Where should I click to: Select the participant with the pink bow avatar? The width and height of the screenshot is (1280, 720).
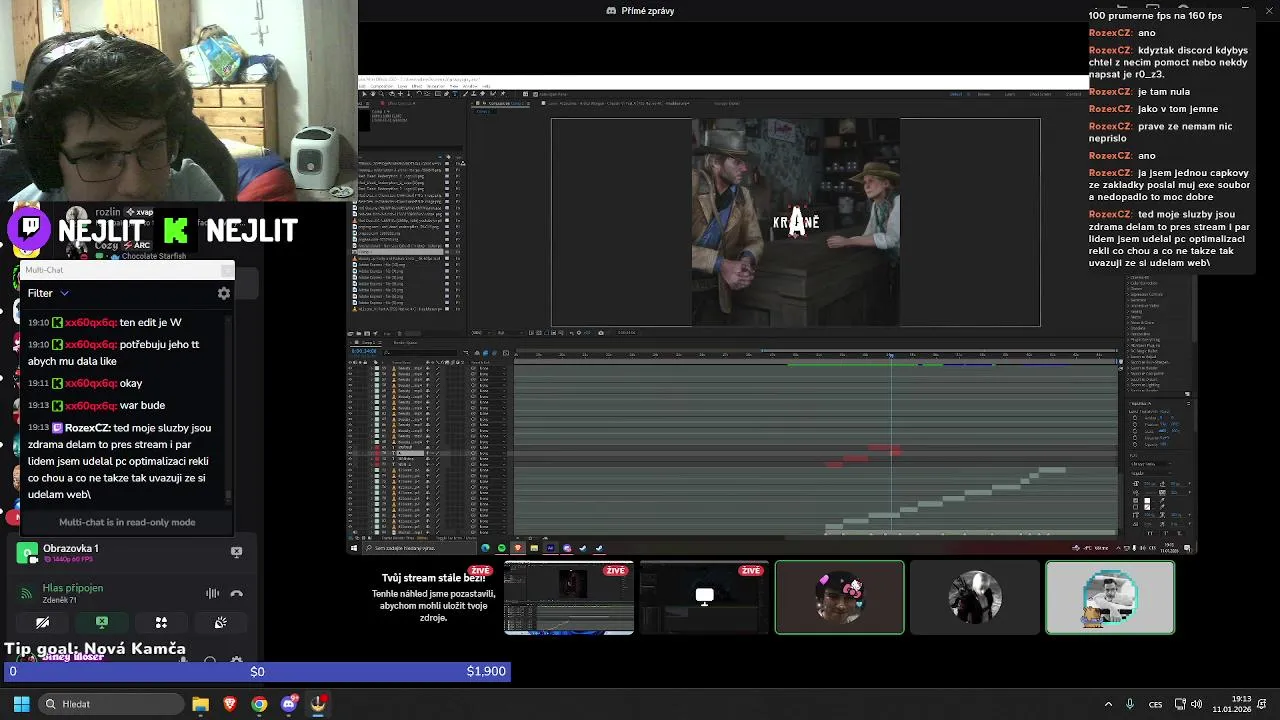pos(839,597)
